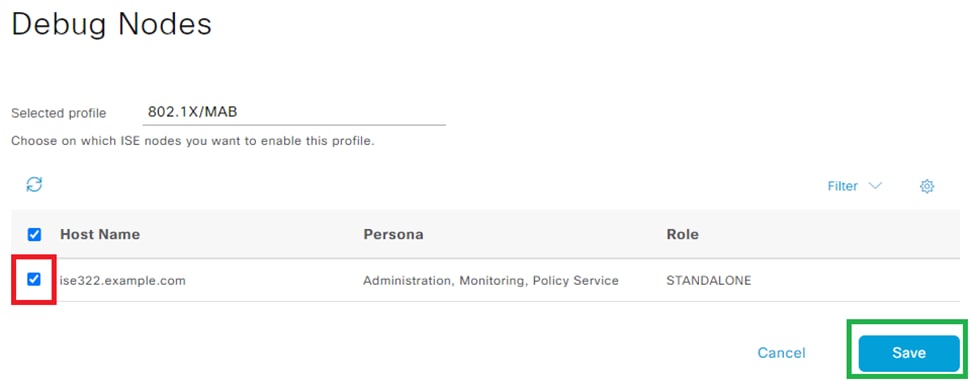
Task: Click the empty header area right of Role
Action: (832, 235)
